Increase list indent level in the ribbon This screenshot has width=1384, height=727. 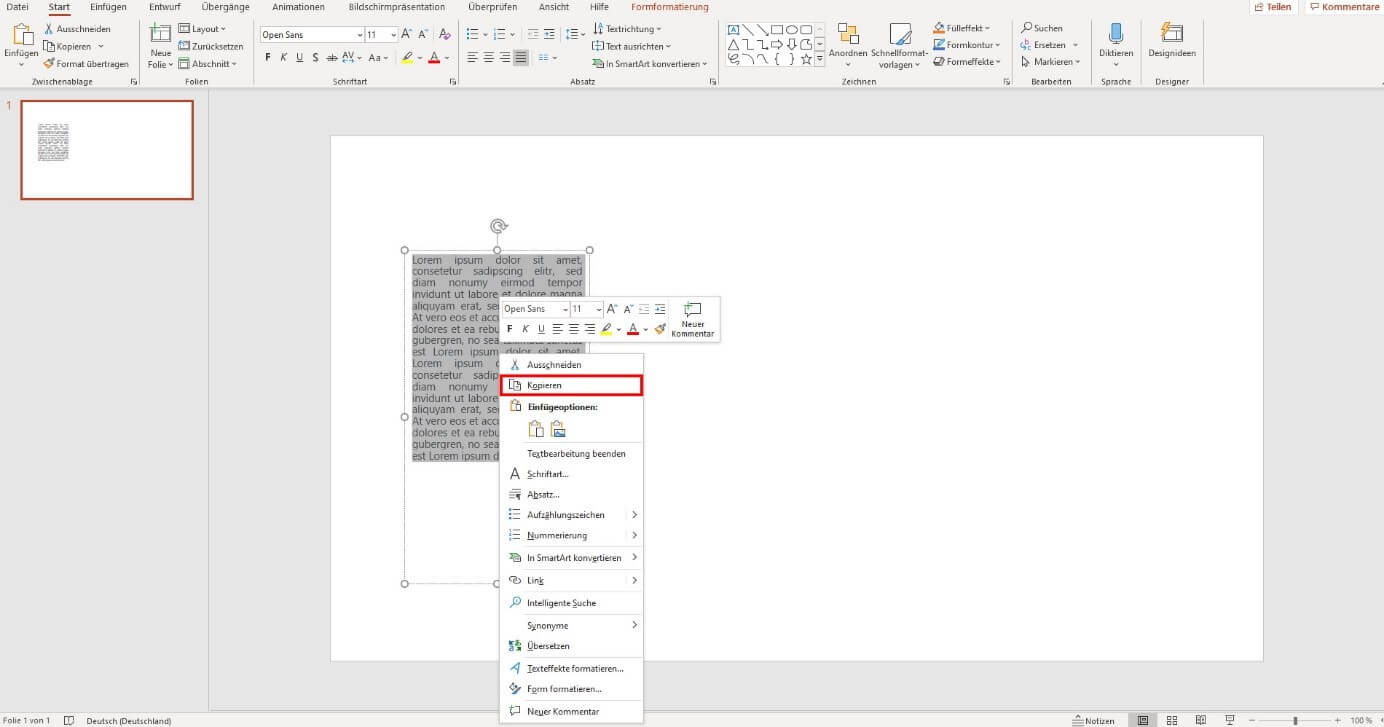point(550,34)
